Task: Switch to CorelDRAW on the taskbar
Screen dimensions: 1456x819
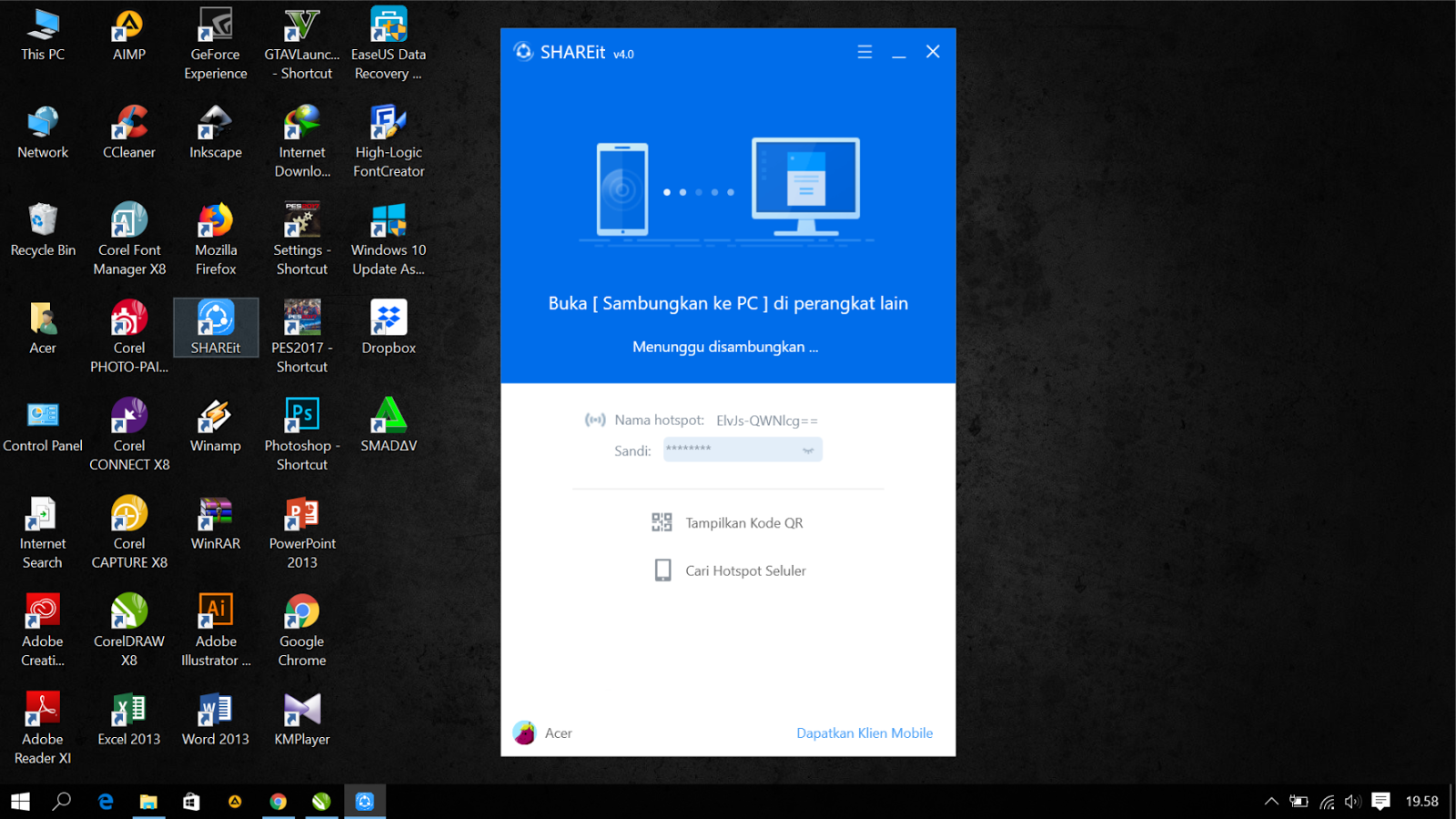Action: (x=321, y=802)
